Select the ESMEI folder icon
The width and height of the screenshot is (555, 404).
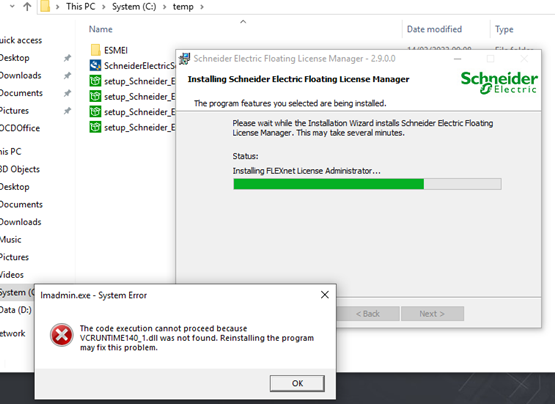pos(95,50)
